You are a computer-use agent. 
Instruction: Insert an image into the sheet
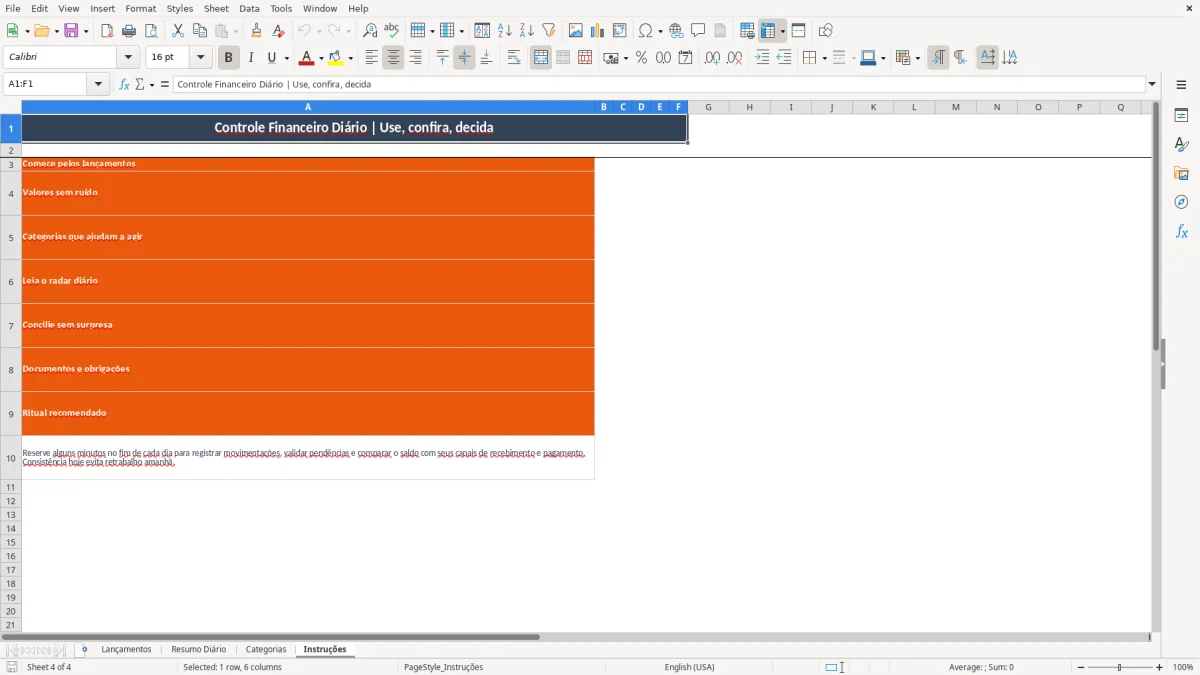tap(576, 31)
